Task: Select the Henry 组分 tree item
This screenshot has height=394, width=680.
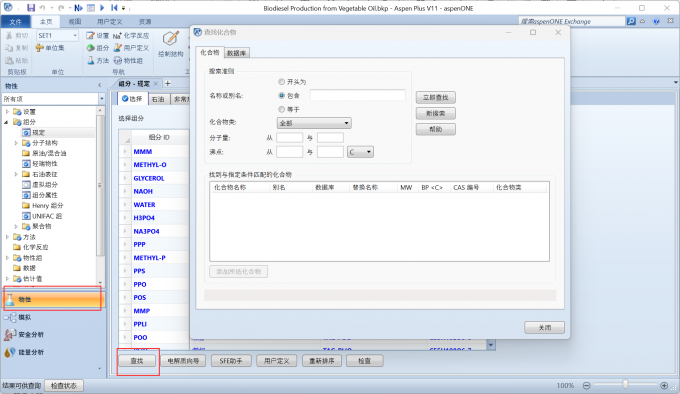Action: click(47, 205)
